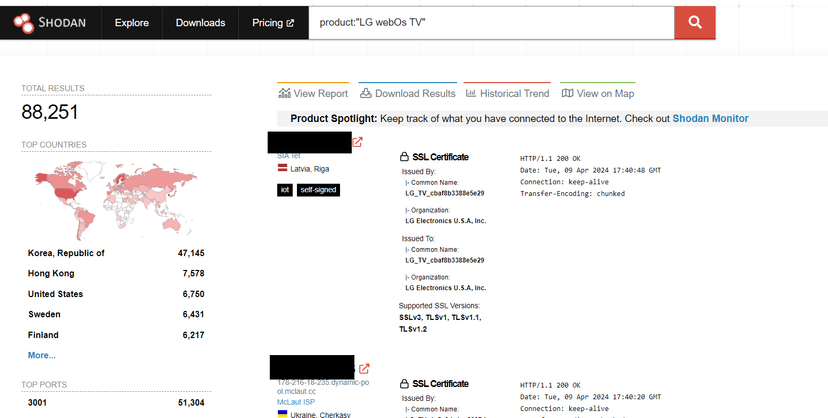Click the View Report chart icon
Image resolution: width=828 pixels, height=418 pixels.
point(285,93)
